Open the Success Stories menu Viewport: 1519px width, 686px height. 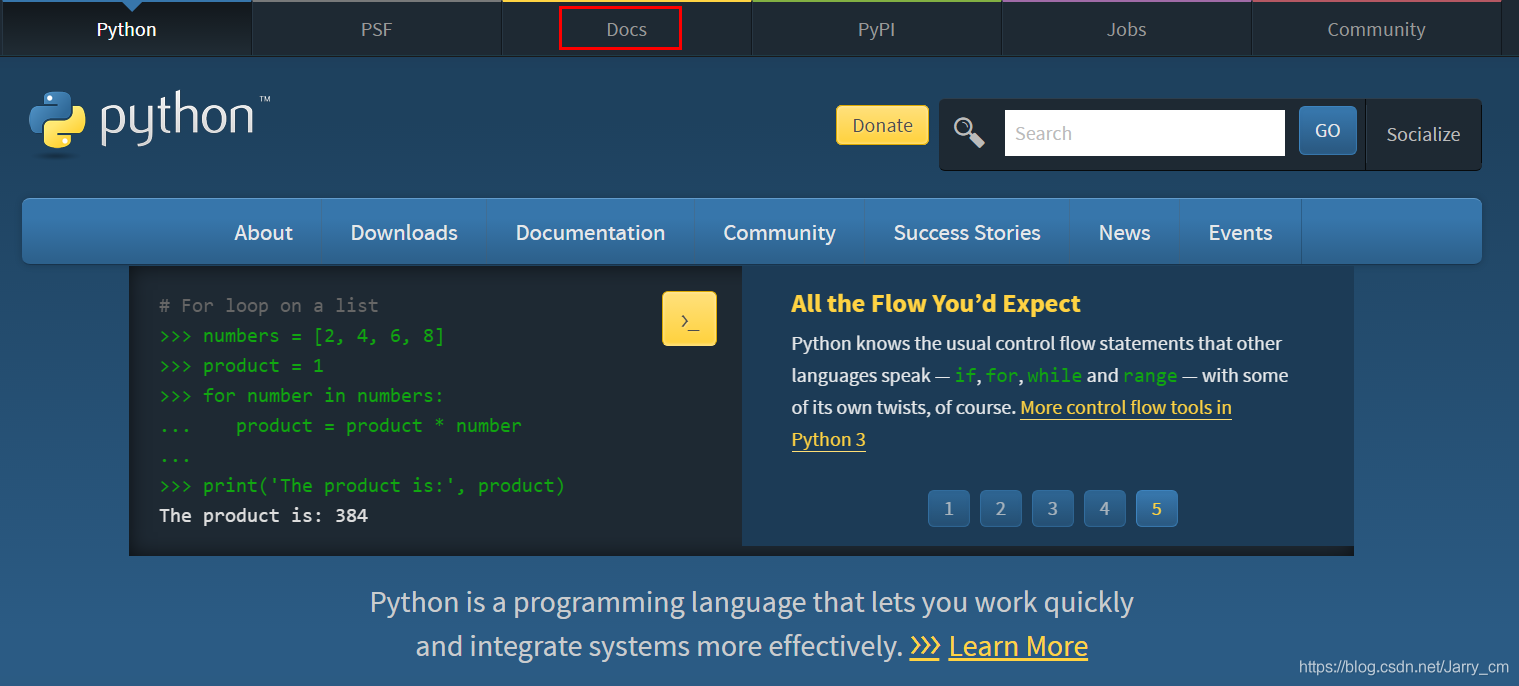(x=967, y=232)
